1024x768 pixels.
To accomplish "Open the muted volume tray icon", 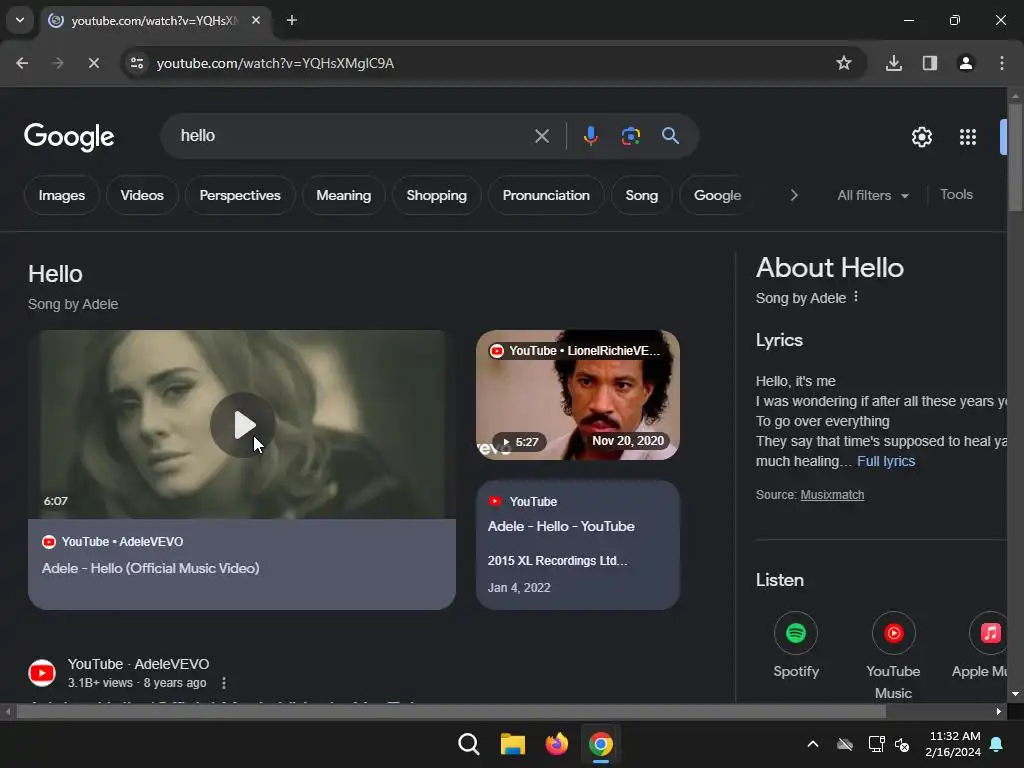I will [x=903, y=744].
